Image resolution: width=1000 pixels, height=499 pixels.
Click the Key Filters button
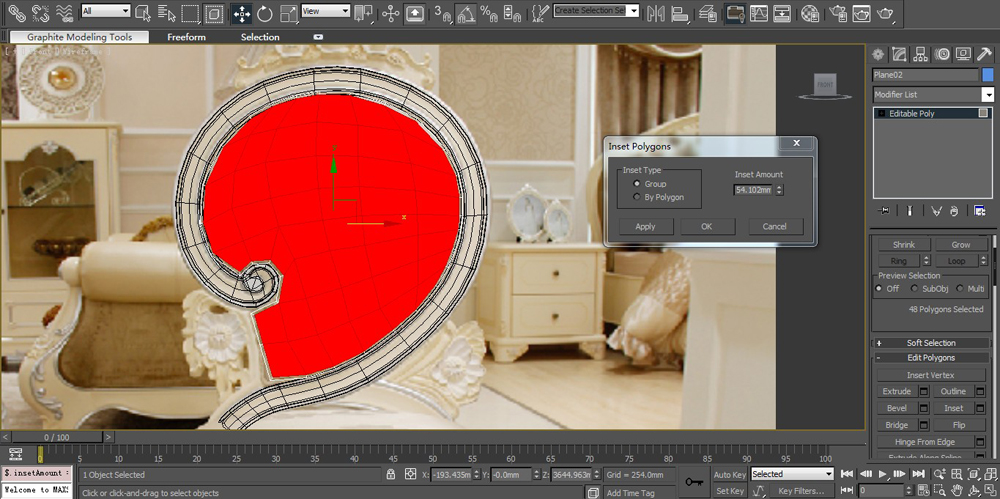[800, 491]
